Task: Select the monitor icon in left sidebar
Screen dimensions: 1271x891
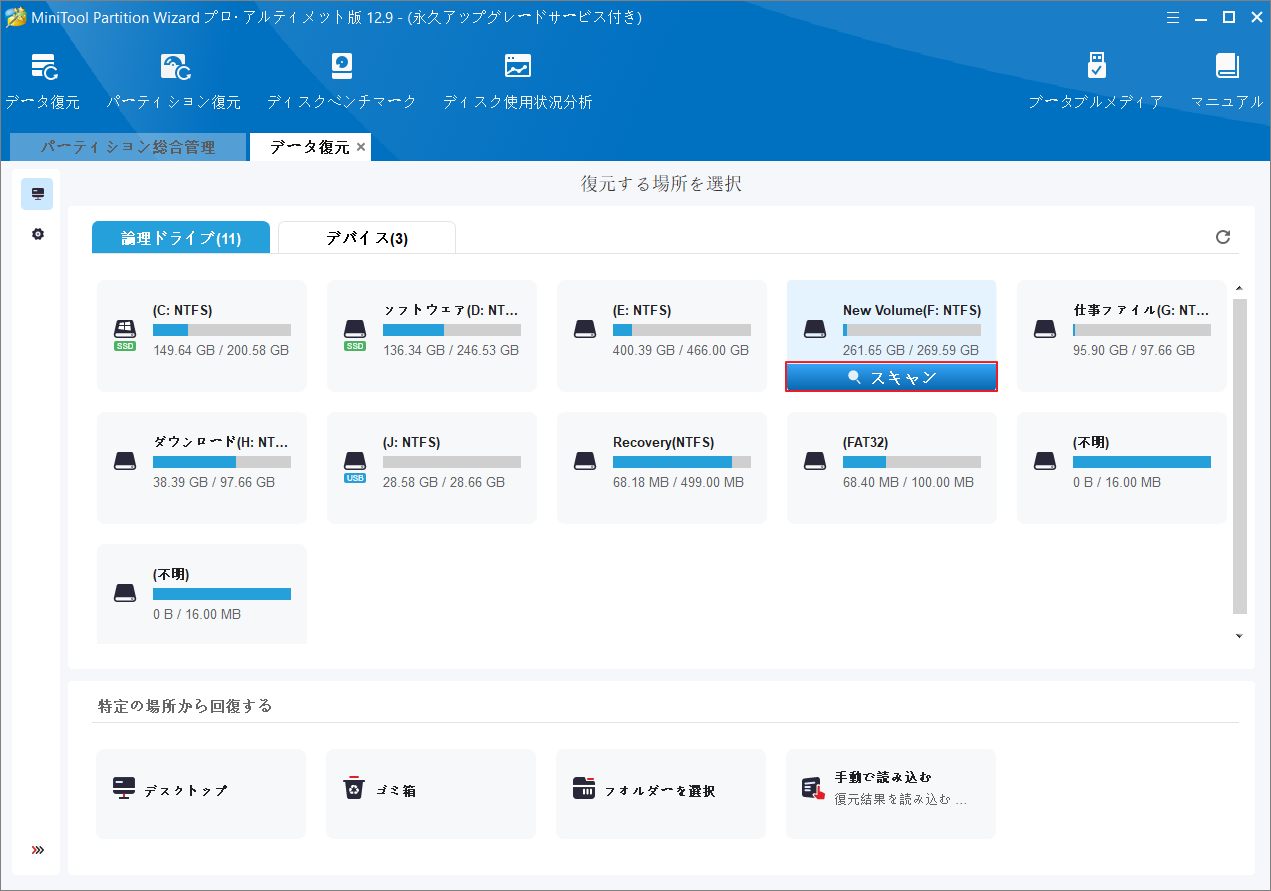Action: 37,194
